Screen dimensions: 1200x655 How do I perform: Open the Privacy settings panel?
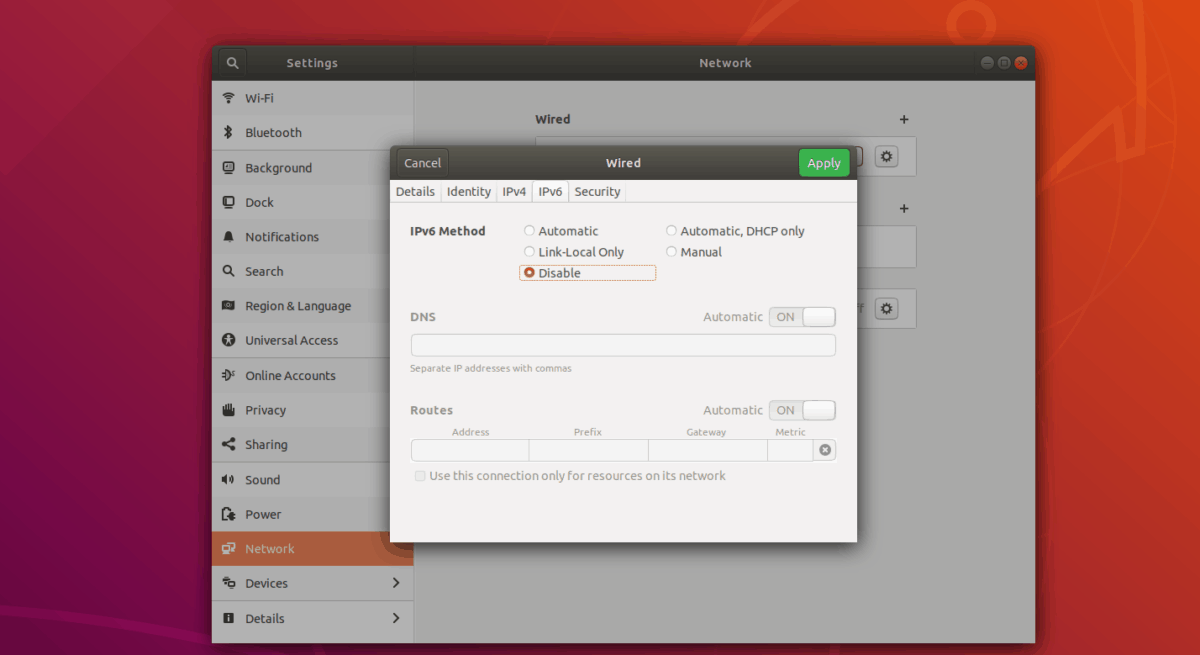point(265,410)
